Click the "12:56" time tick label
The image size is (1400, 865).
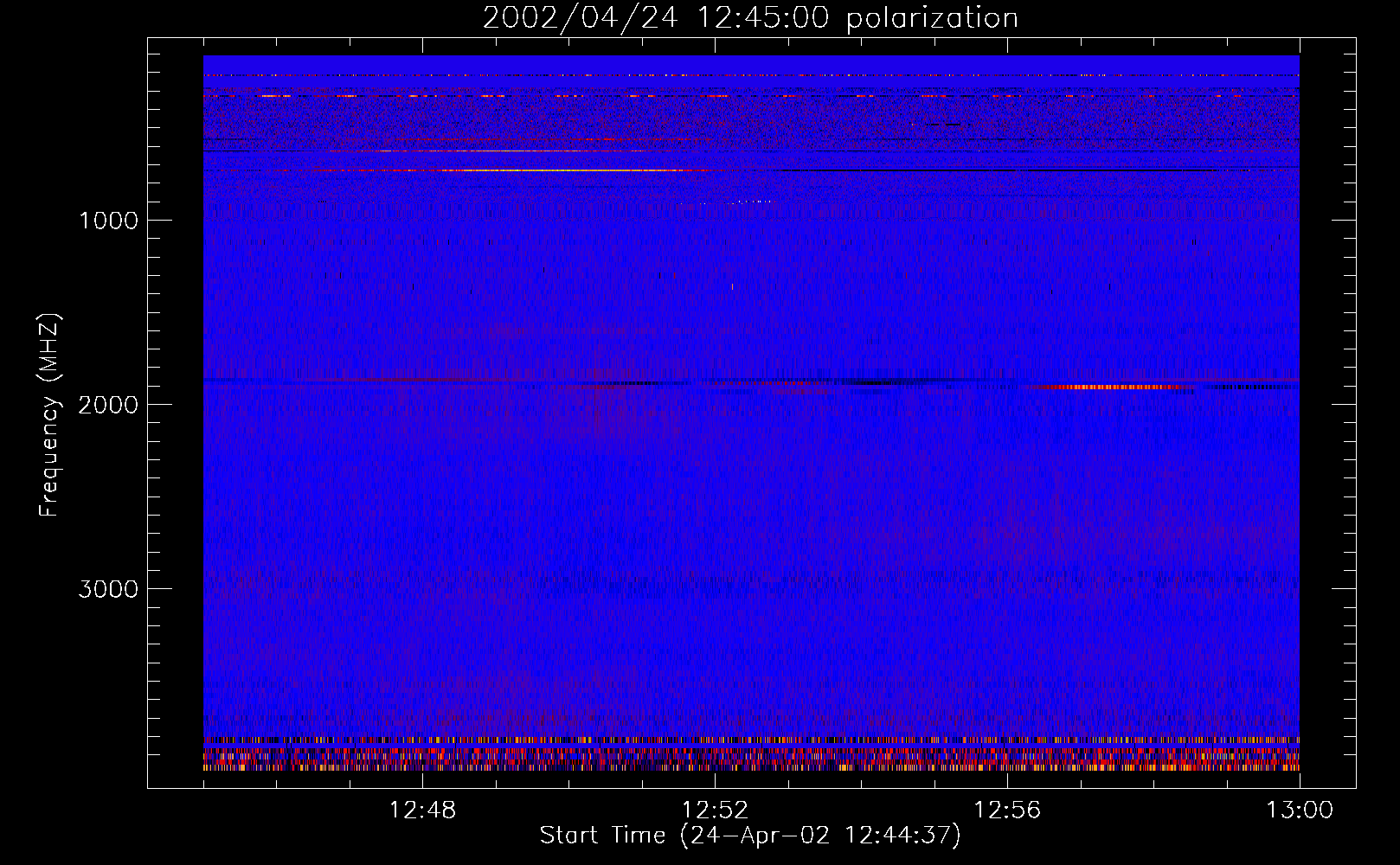point(1007,811)
